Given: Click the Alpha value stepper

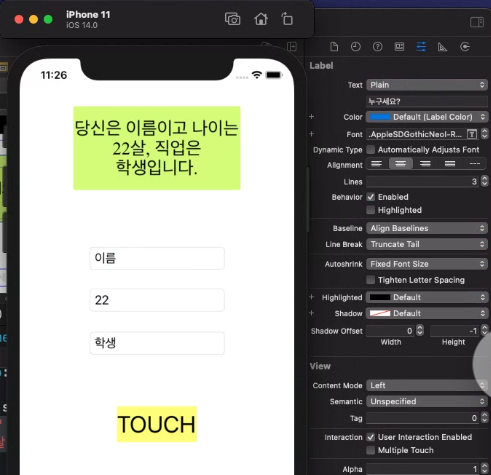Looking at the screenshot, I should coord(484,469).
